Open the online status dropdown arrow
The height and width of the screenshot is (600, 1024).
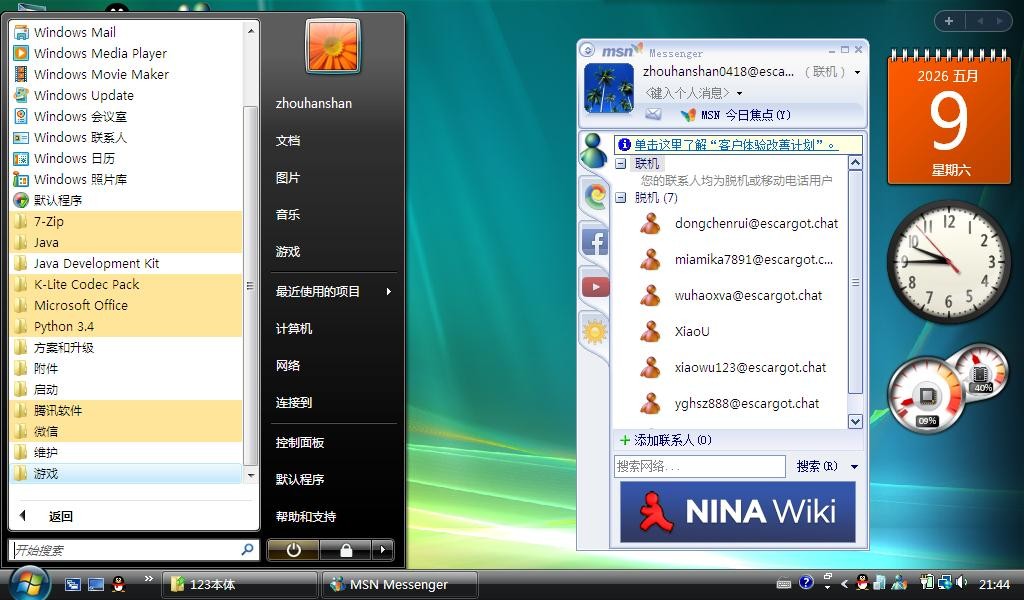(x=857, y=72)
